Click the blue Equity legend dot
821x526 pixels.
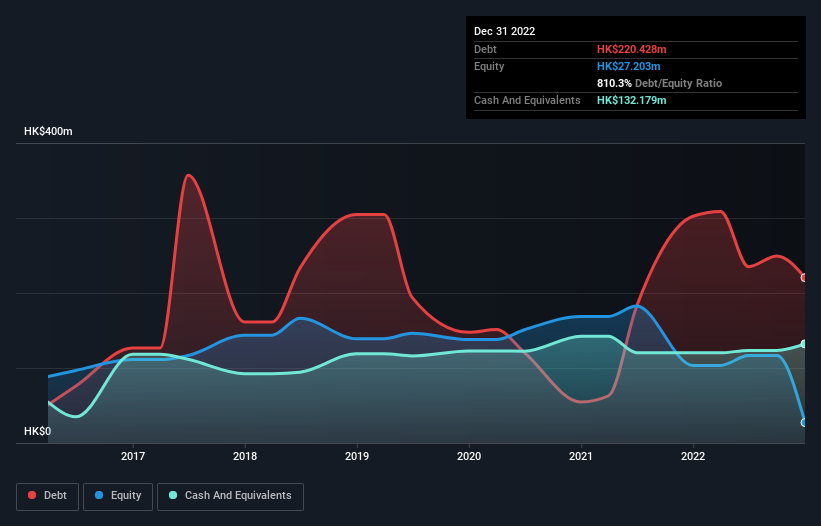pyautogui.click(x=99, y=495)
